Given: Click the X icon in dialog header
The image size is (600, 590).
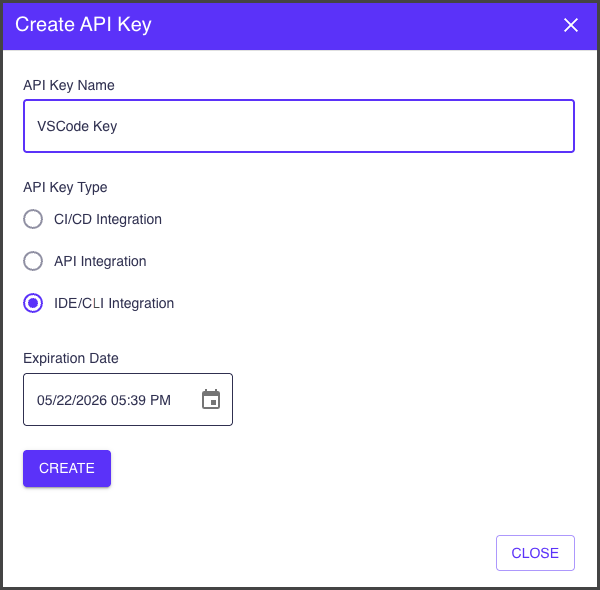Looking at the screenshot, I should 571,25.
